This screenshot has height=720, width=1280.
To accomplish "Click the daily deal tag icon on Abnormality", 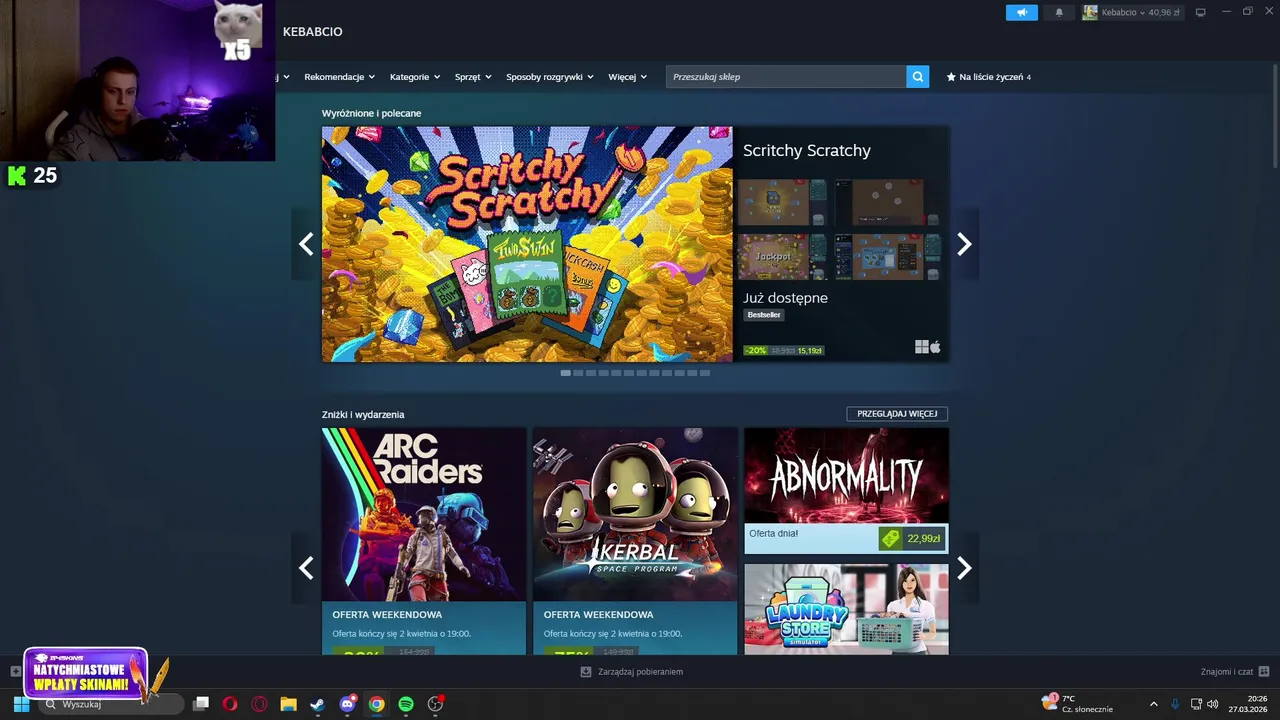I will pos(890,539).
